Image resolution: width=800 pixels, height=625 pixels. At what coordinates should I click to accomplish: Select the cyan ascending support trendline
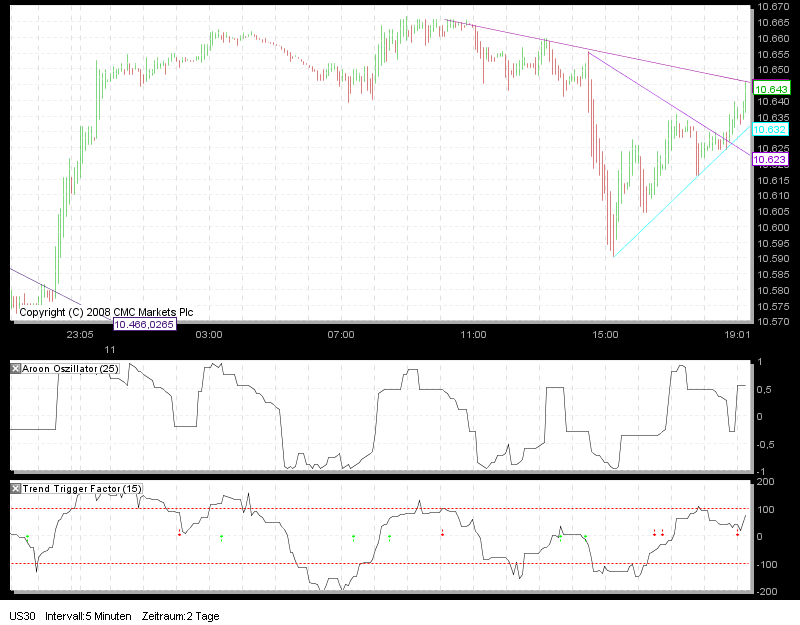[680, 195]
